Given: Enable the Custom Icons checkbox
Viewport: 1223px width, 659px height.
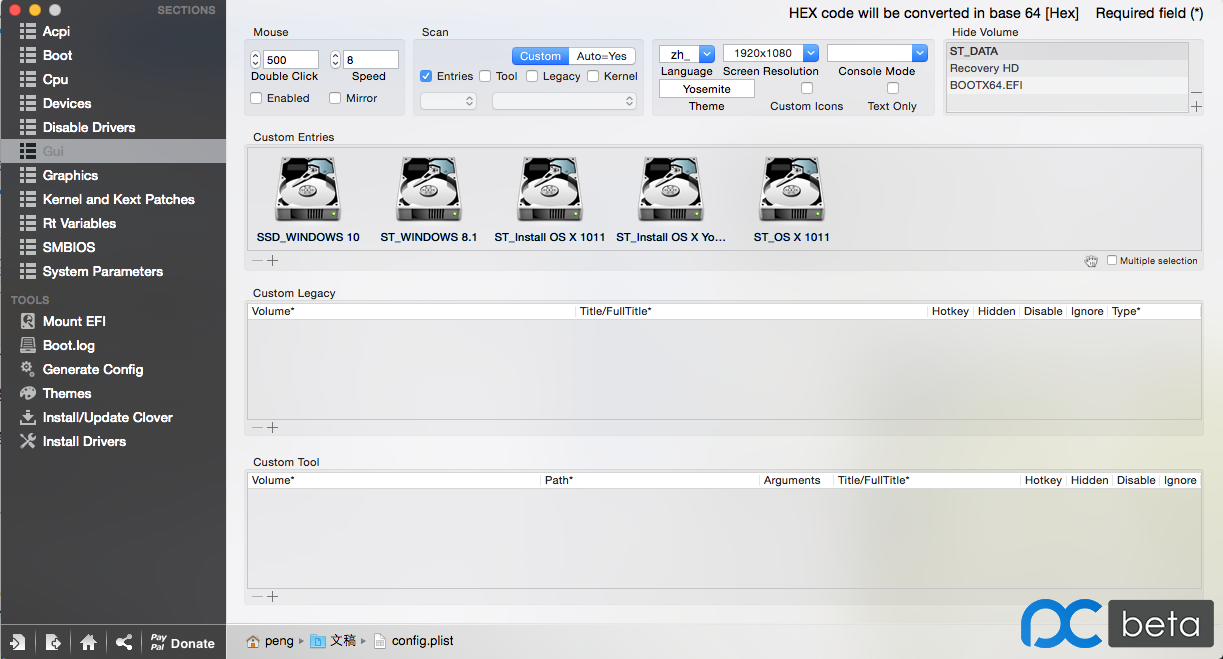Looking at the screenshot, I should tap(807, 88).
